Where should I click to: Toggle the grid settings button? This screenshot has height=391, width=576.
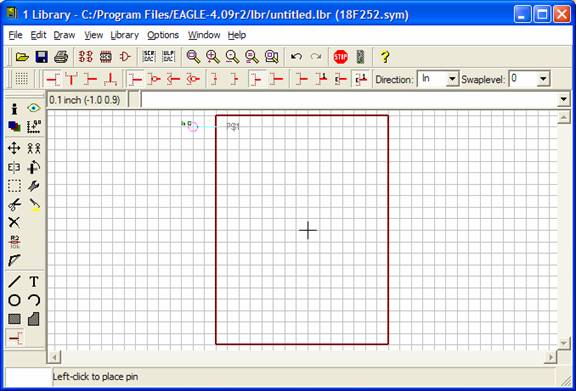(22, 79)
